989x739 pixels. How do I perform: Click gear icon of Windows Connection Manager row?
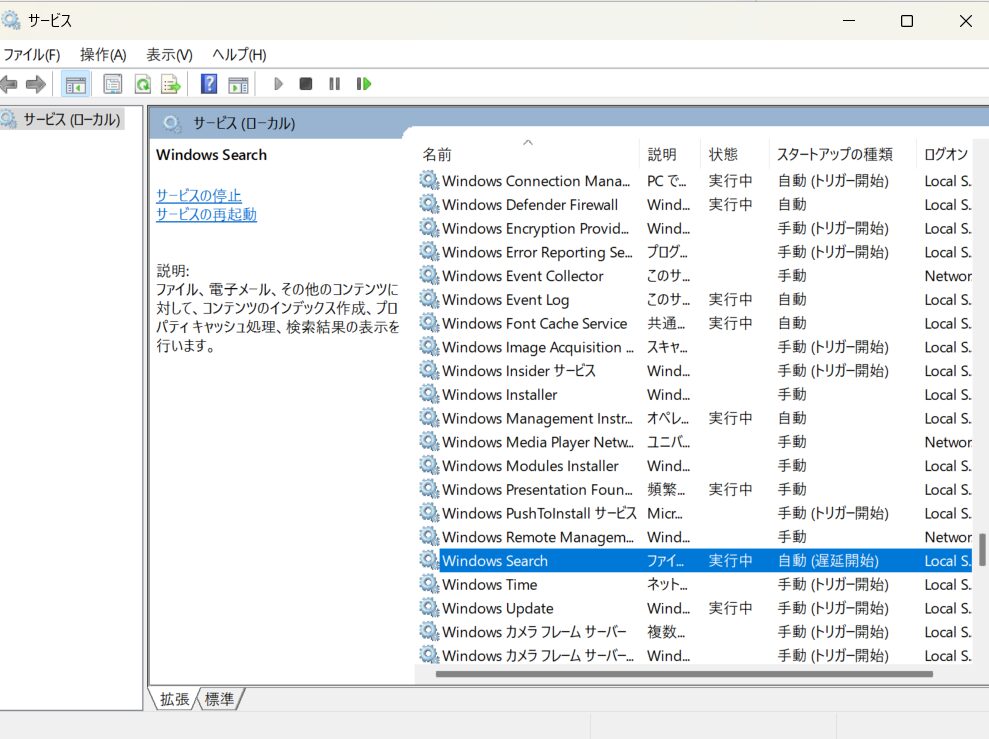coord(430,180)
